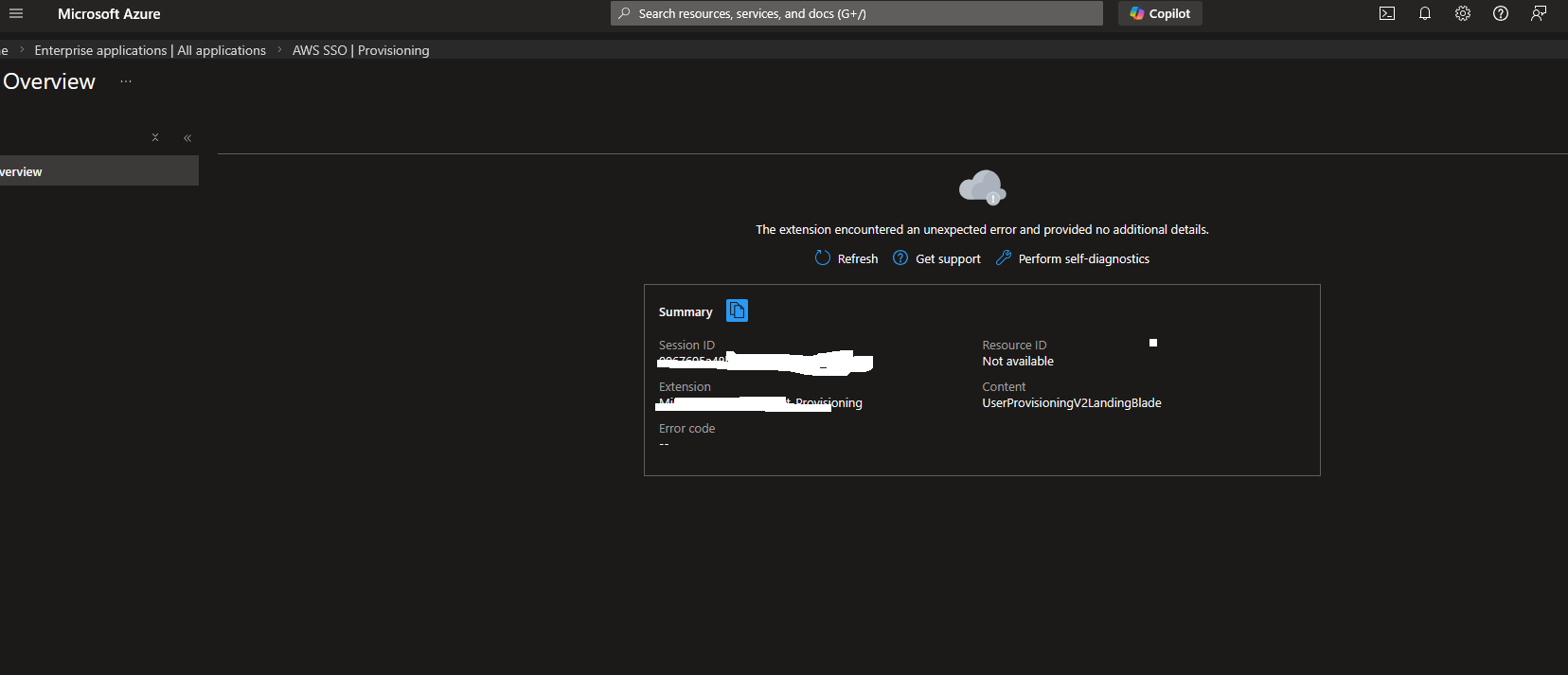Select UserProvisioningV2LandingBlade content text
The width and height of the screenshot is (1568, 675).
(1072, 403)
